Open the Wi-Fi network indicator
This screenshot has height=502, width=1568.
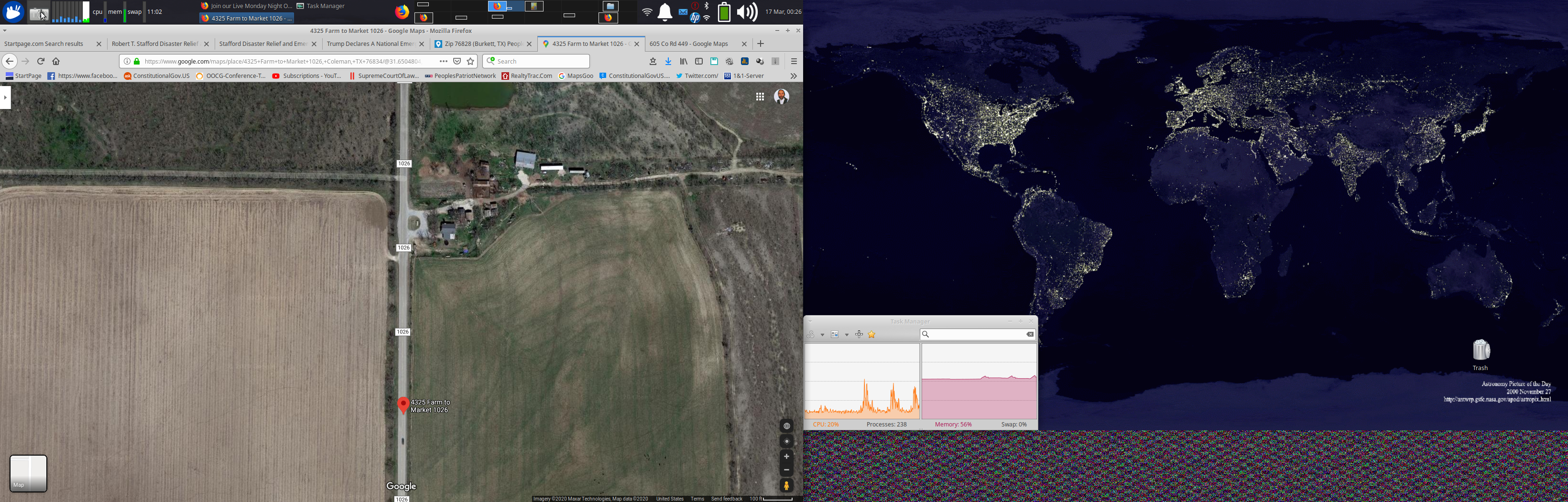647,11
